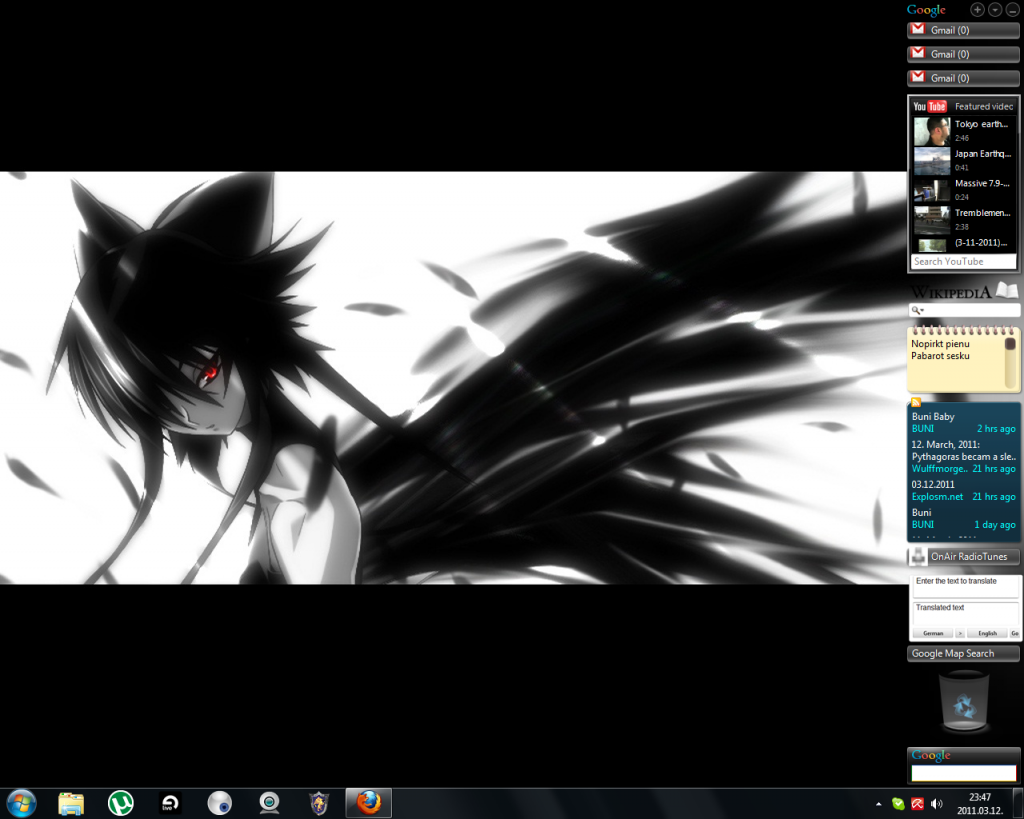Open the Recycle Bin gadget

click(x=964, y=701)
